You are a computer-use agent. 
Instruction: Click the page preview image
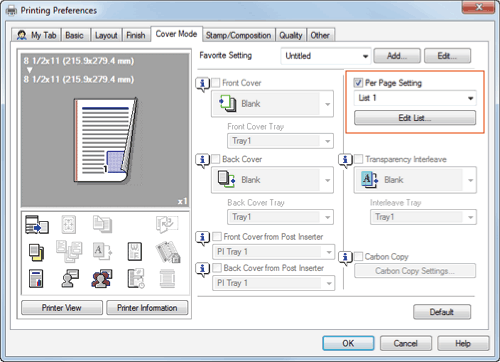point(105,140)
